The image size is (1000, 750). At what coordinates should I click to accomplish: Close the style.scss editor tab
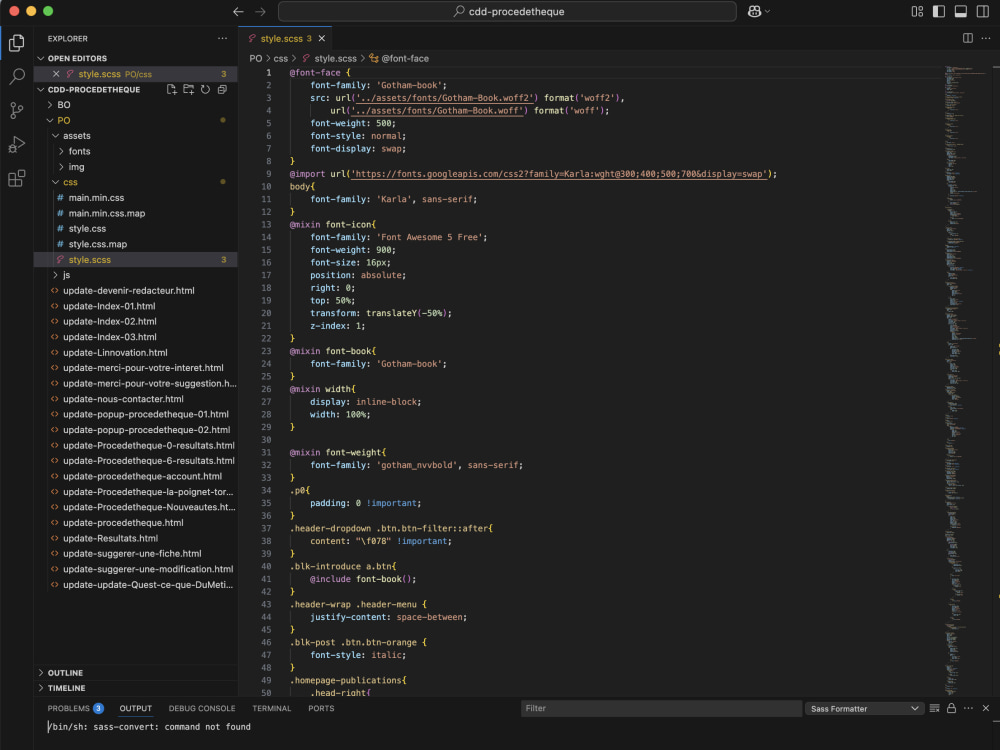[x=321, y=38]
